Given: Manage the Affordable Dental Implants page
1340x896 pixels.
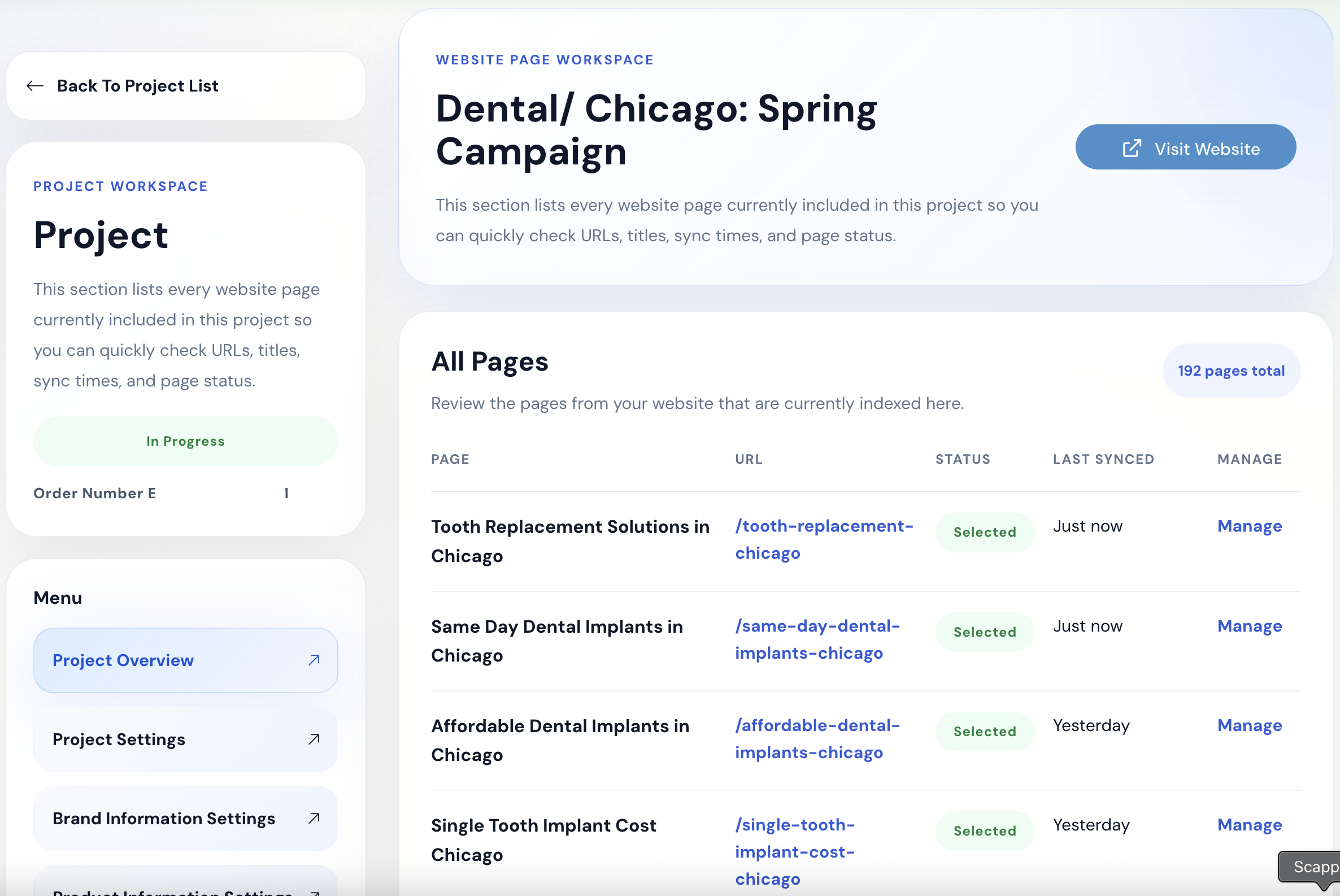Looking at the screenshot, I should 1249,725.
